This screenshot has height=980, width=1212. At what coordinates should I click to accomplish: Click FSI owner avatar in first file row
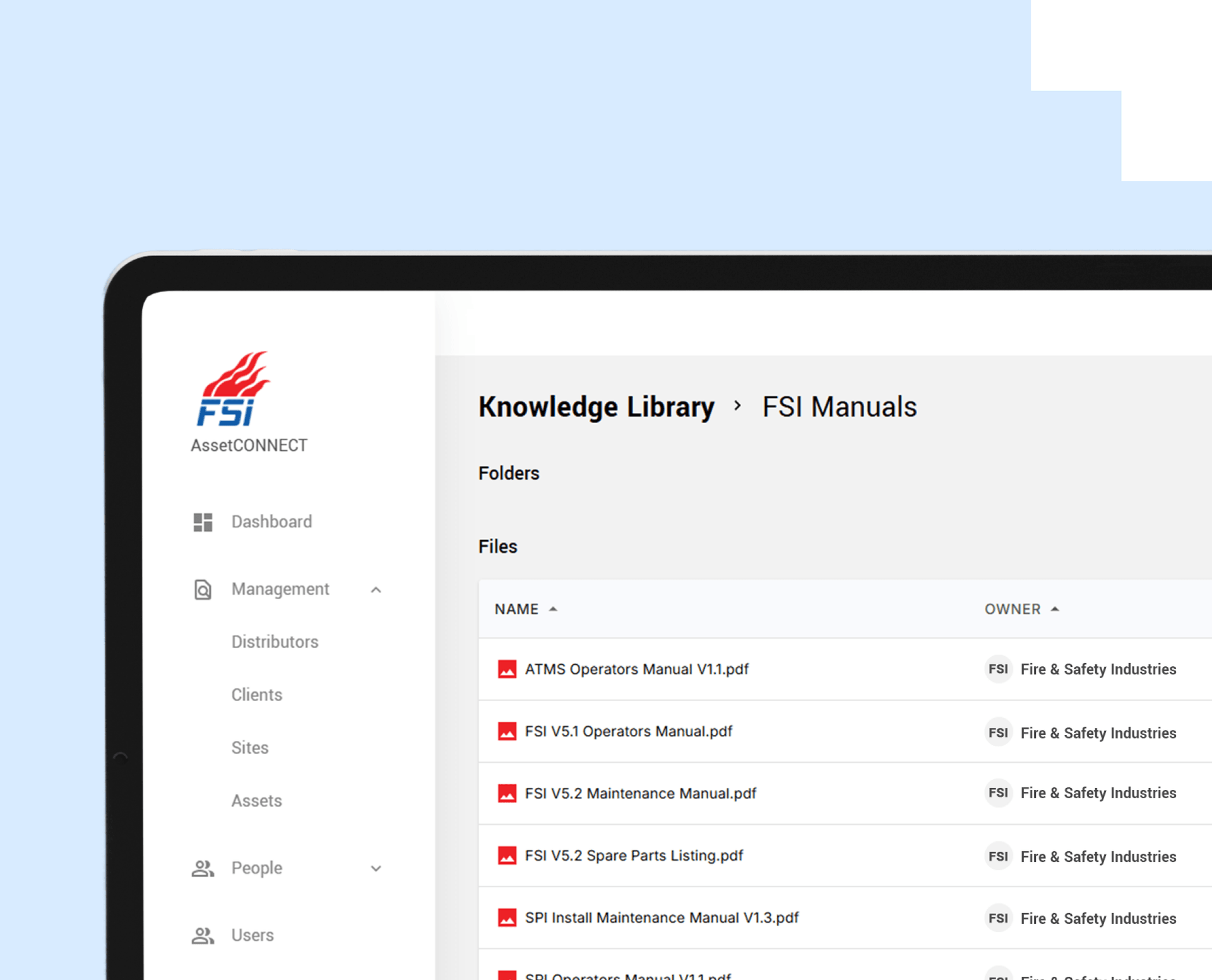998,669
